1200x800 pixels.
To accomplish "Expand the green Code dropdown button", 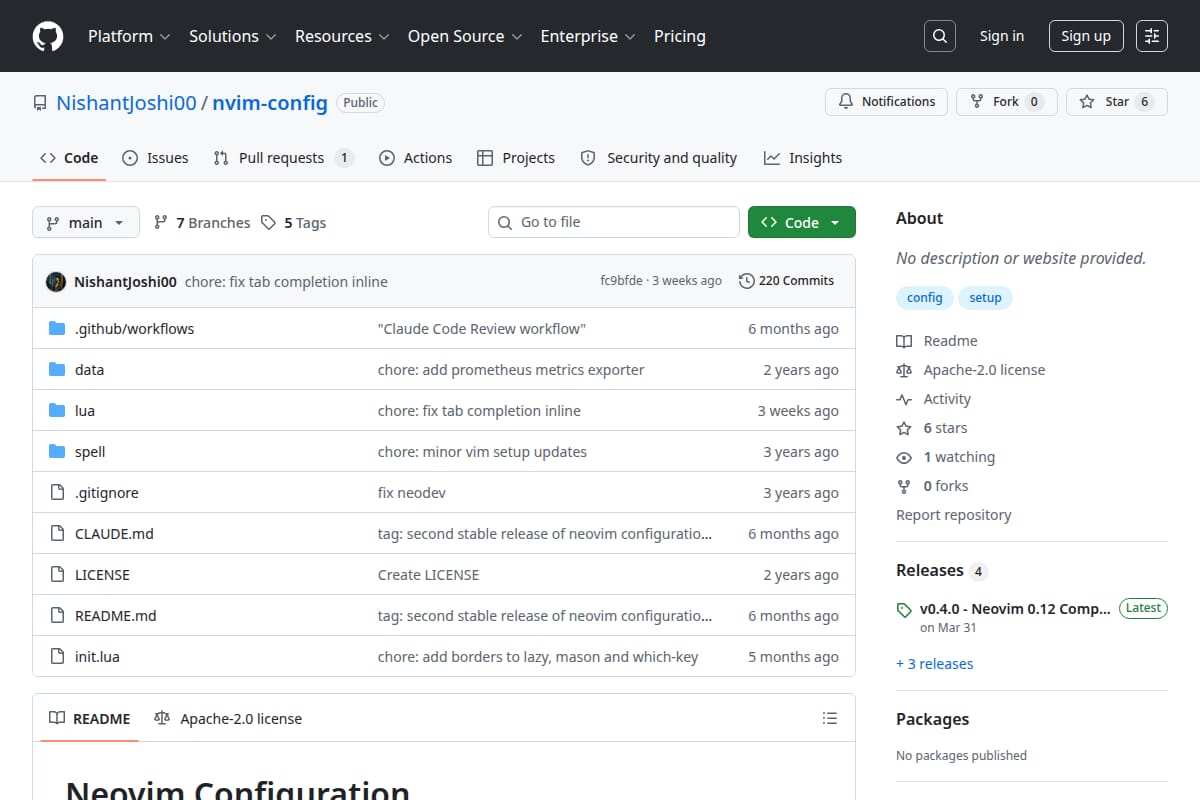I will [801, 222].
